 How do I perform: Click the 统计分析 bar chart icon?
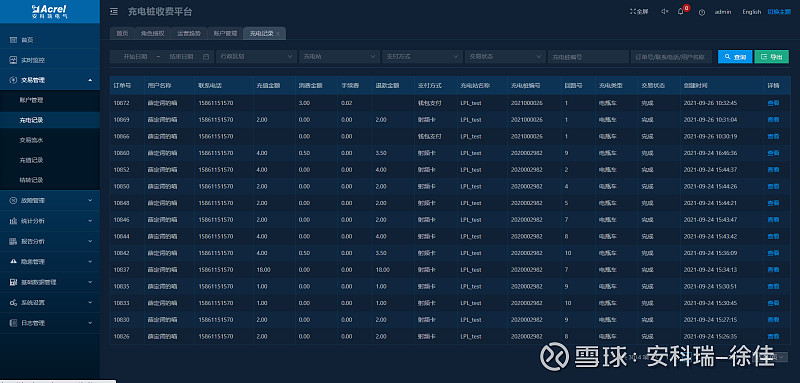13,221
